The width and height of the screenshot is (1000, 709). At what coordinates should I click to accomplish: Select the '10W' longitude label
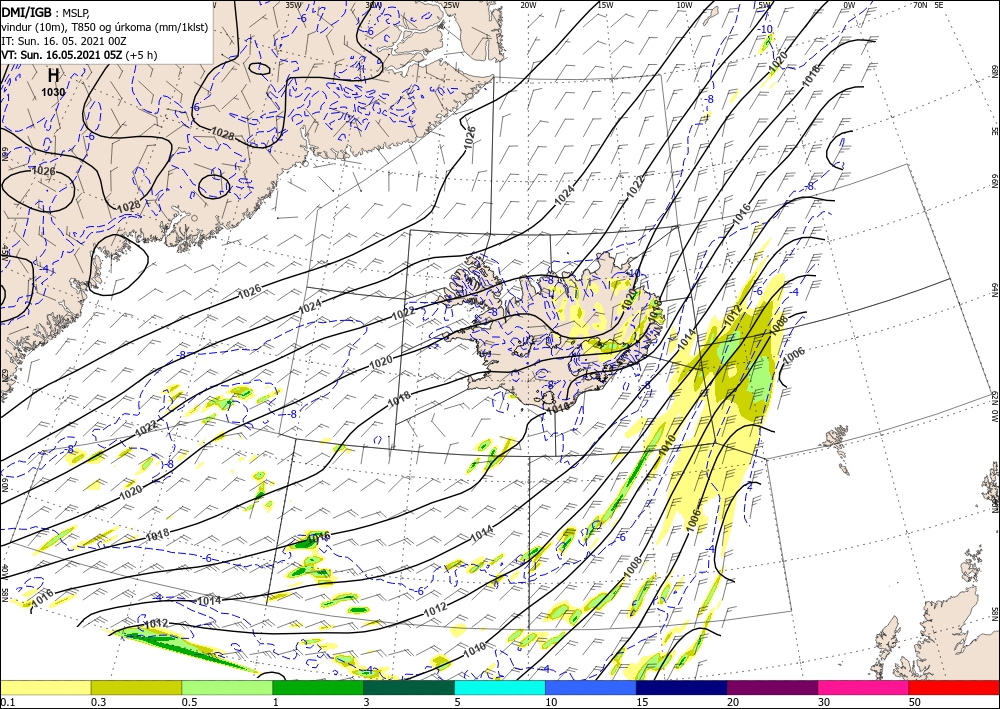[684, 5]
